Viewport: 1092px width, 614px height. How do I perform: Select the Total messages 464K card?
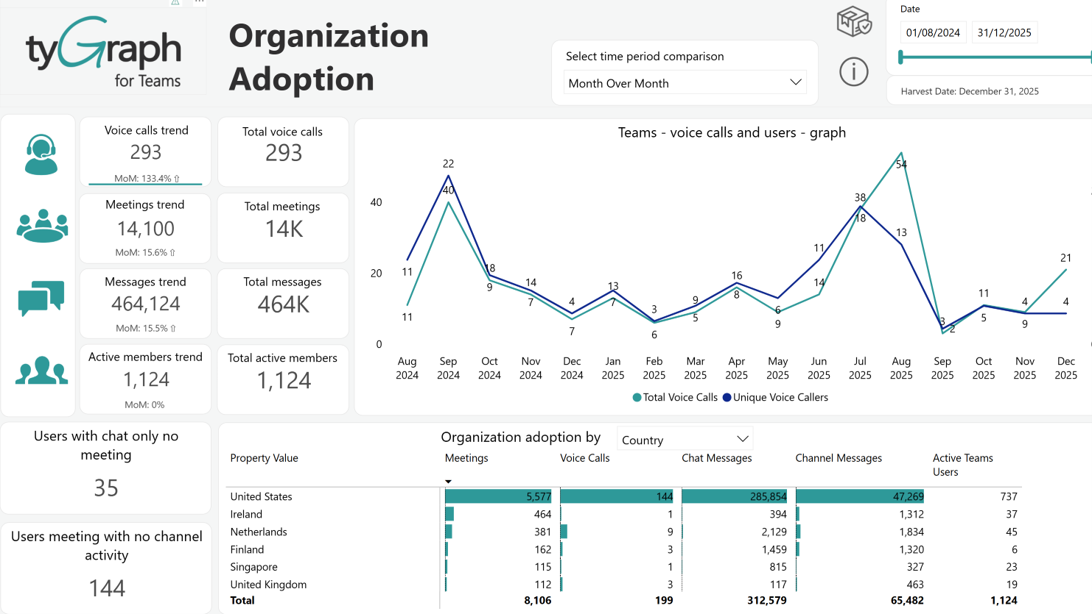[x=283, y=304]
